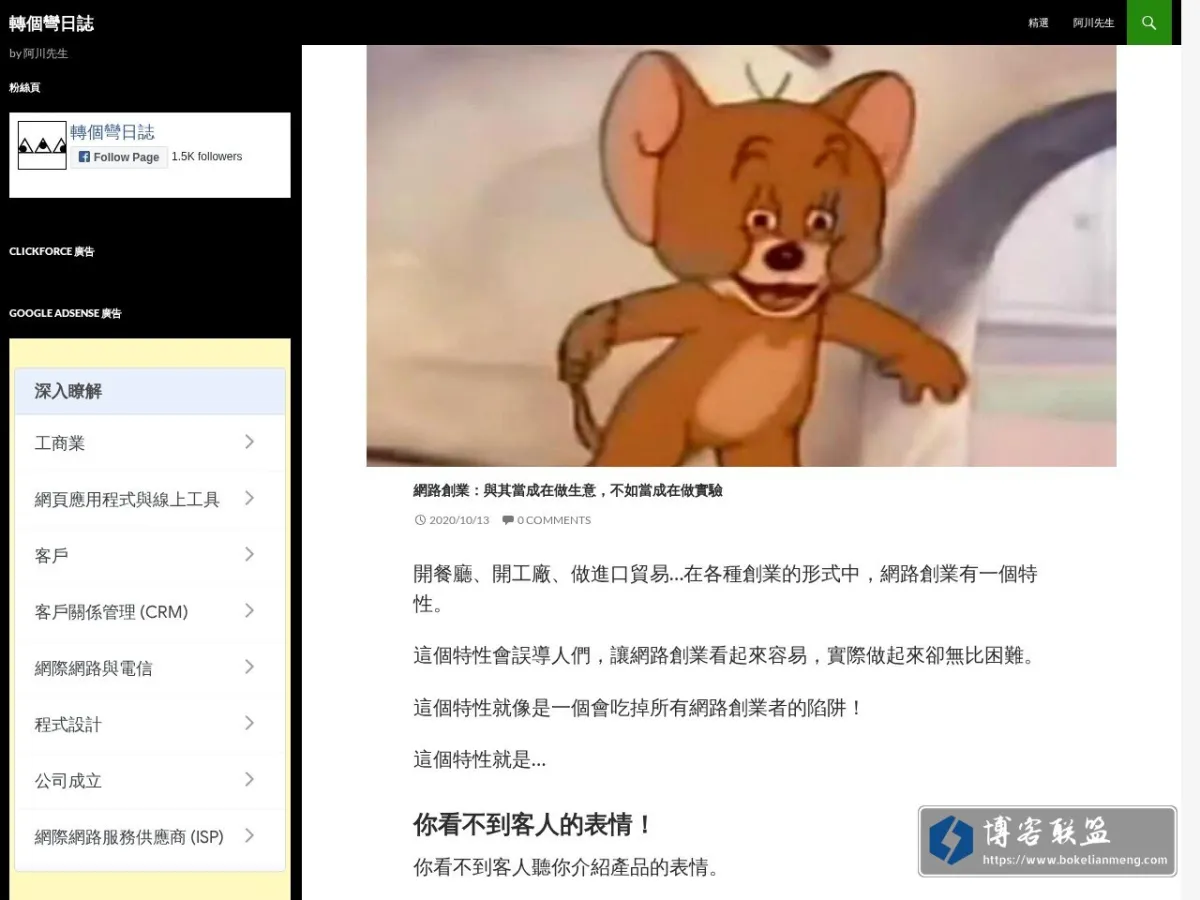Expand the 網際網路服務供應商 (ISP) chevron
Screen dimensions: 1200x900
[x=249, y=835]
